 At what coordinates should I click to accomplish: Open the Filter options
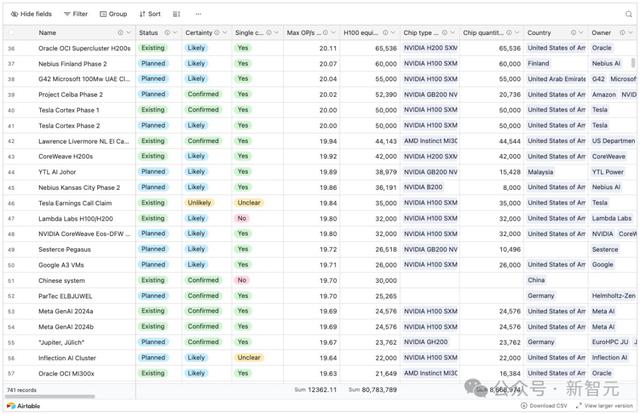pos(76,14)
